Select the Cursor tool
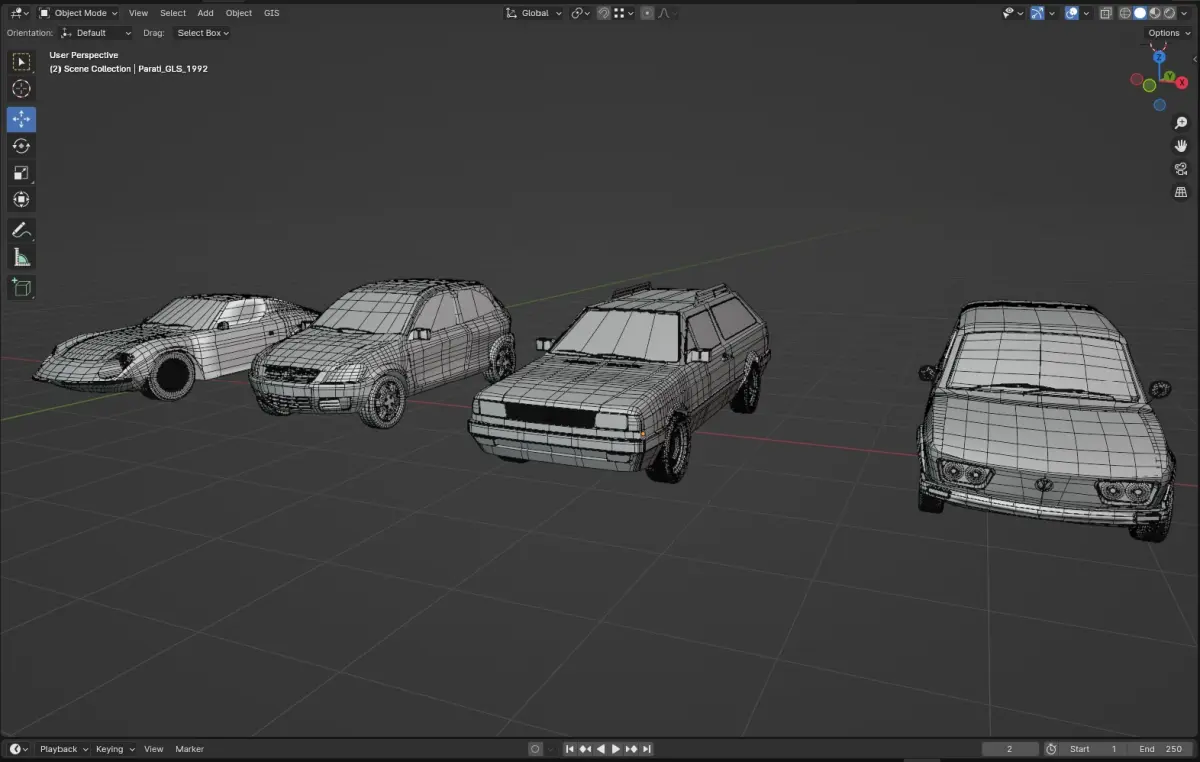 point(21,89)
